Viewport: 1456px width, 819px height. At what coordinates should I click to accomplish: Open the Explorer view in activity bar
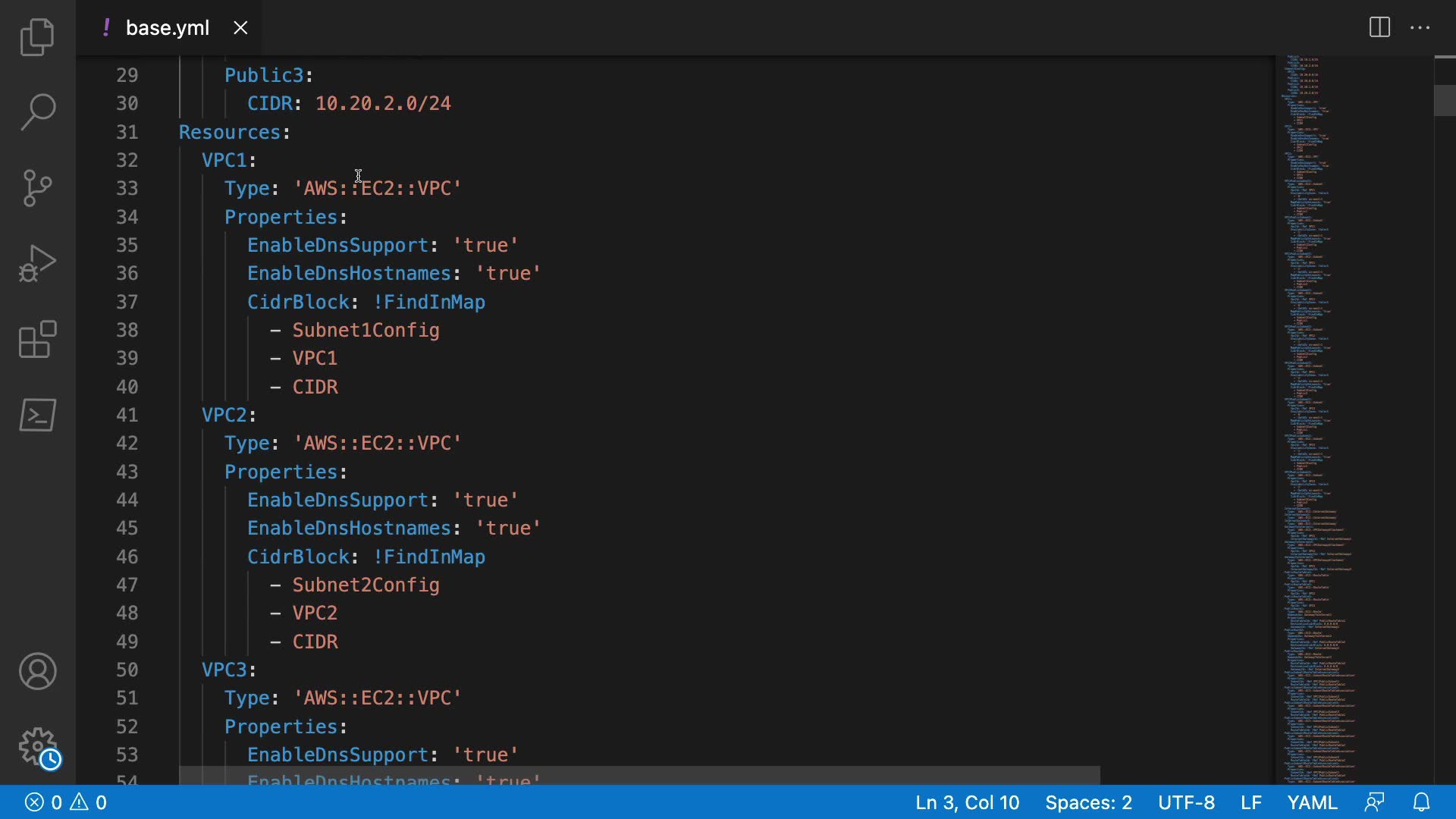coord(37,37)
